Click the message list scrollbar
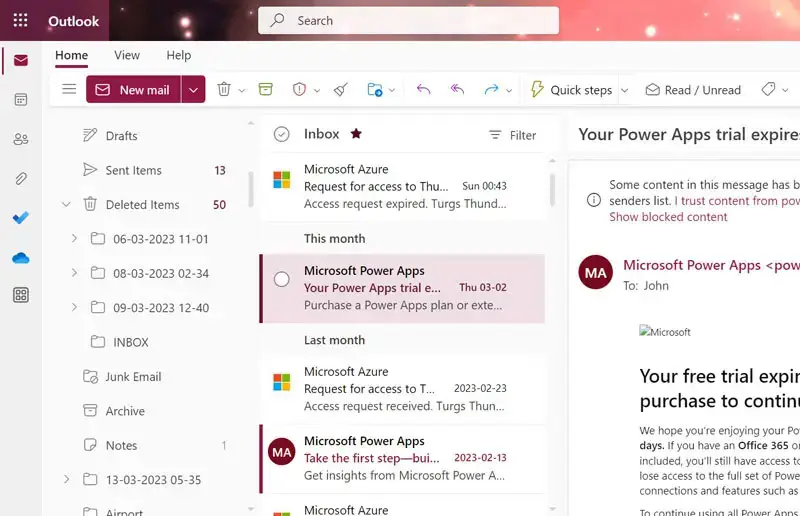Viewport: 800px width, 516px height. click(x=552, y=190)
